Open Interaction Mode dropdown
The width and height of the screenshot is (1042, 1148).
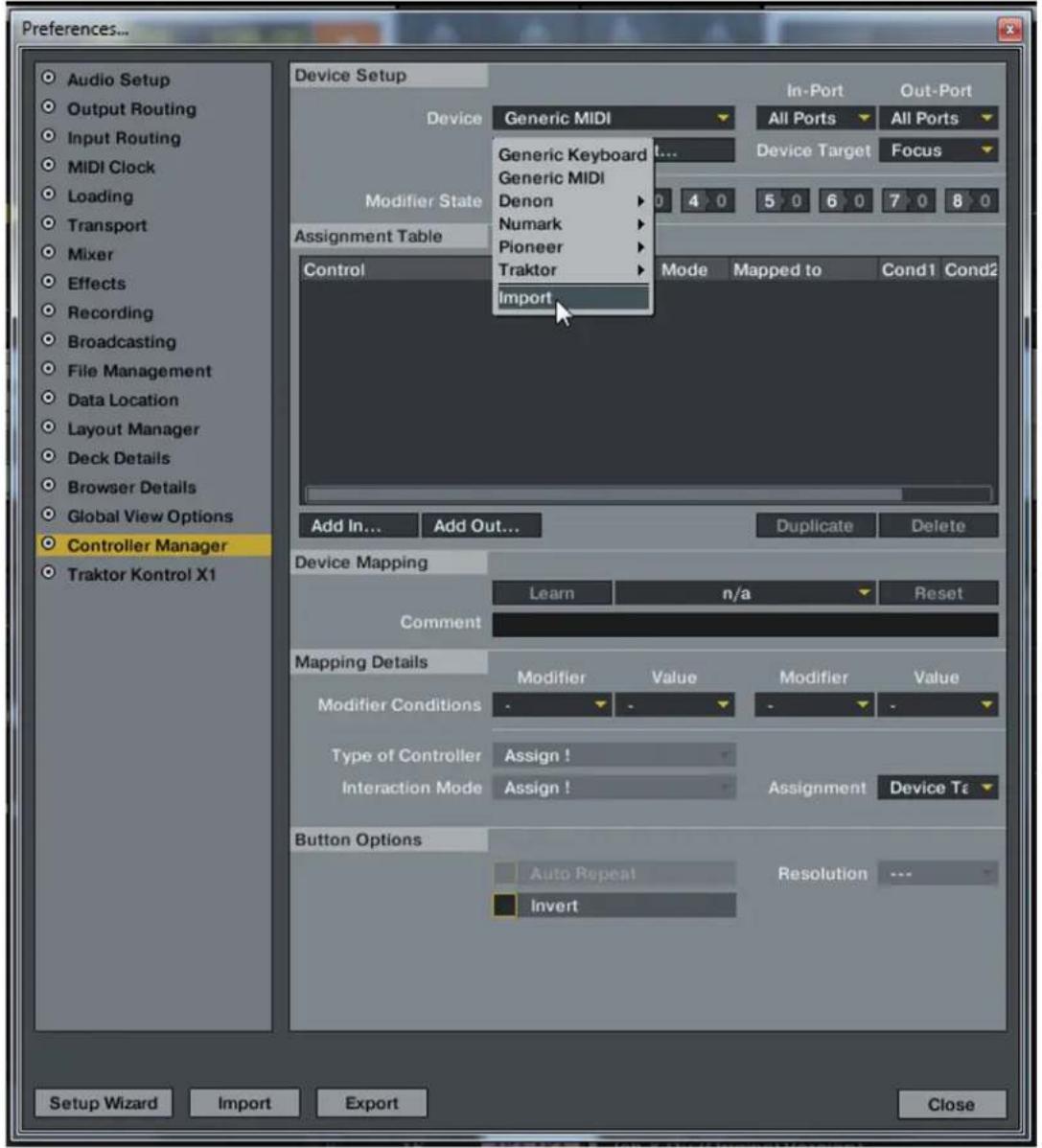[614, 788]
